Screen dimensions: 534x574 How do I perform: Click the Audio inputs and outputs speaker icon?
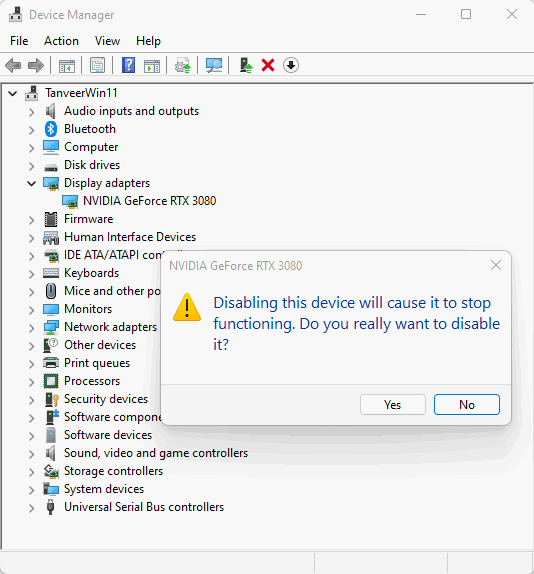tap(51, 111)
